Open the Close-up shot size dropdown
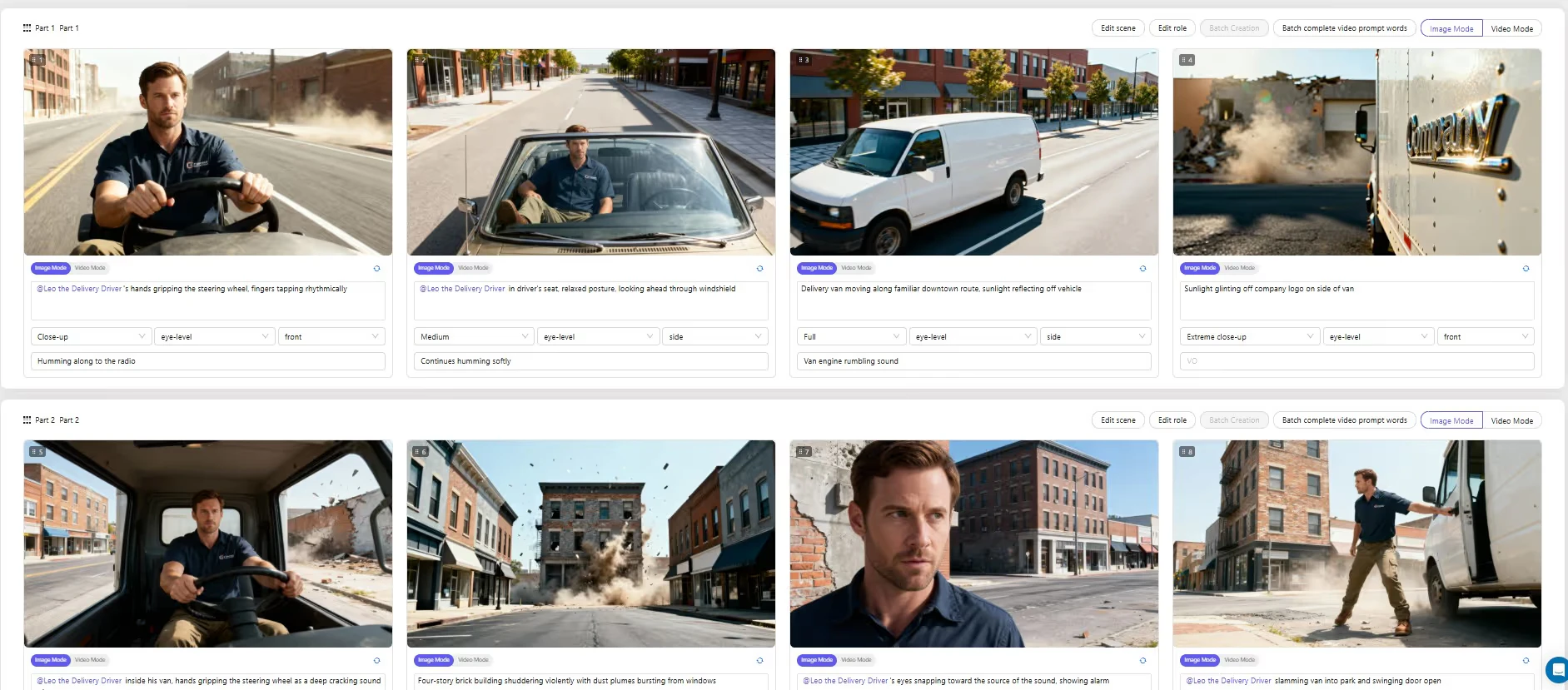The height and width of the screenshot is (690, 1568). point(91,337)
